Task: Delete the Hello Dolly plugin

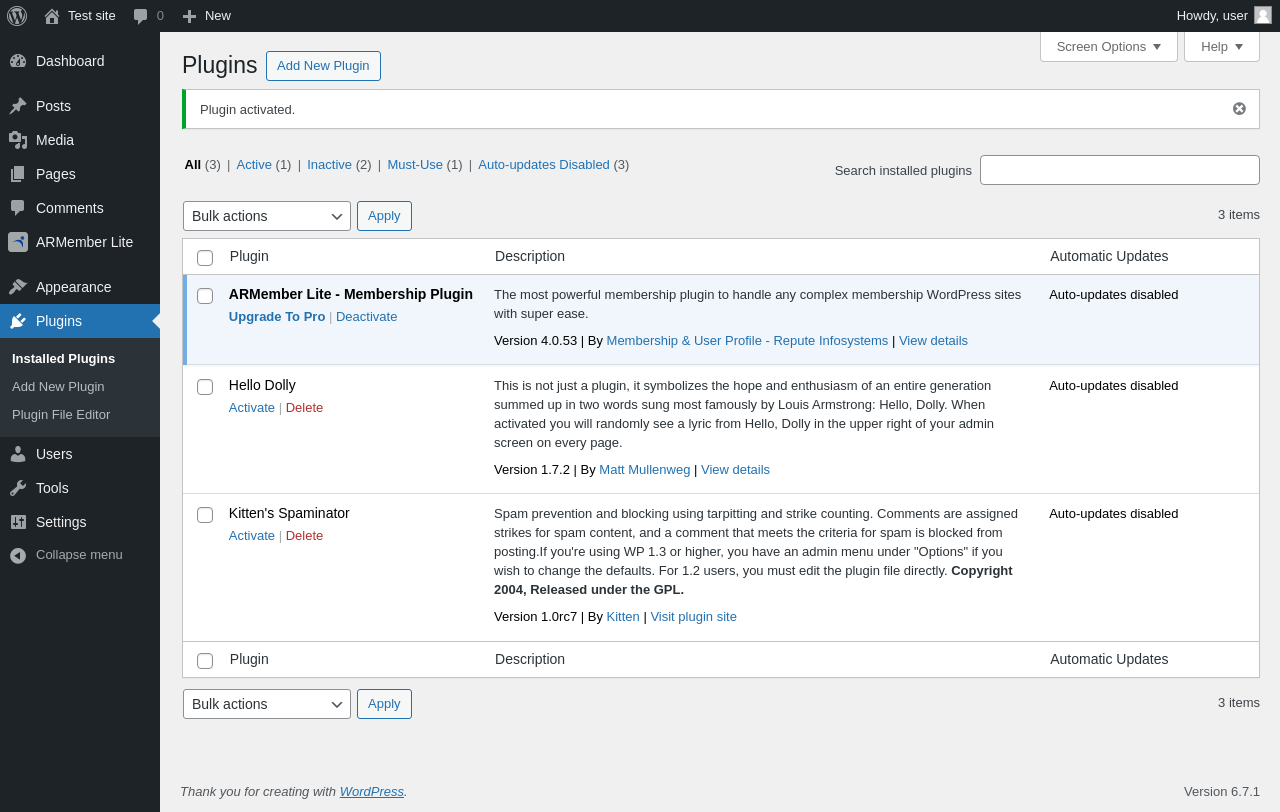Action: pyautogui.click(x=304, y=407)
